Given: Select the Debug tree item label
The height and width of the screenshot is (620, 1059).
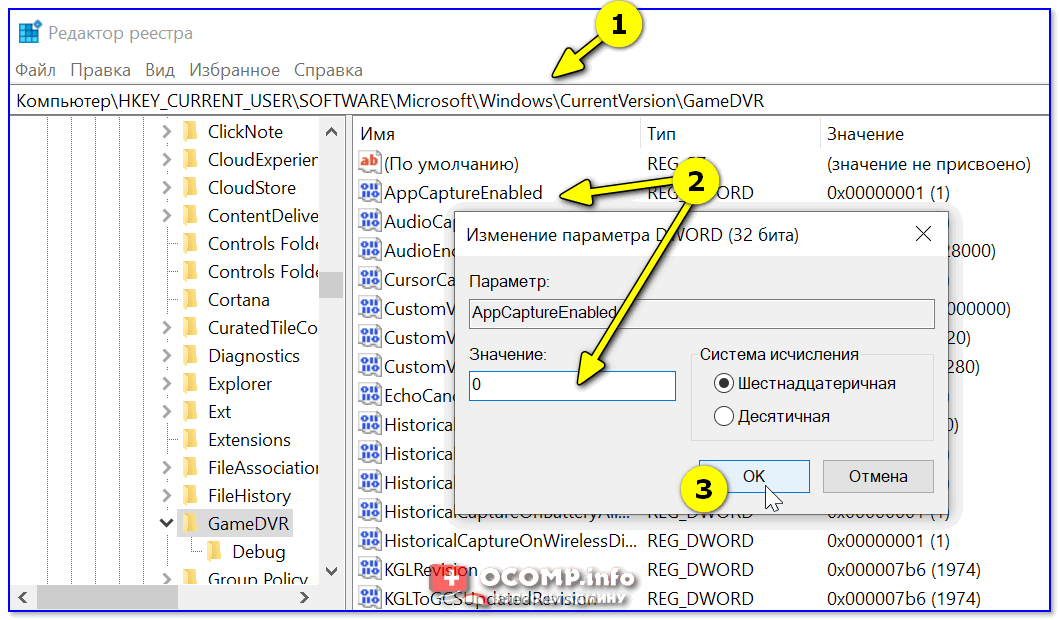Looking at the screenshot, I should (259, 552).
